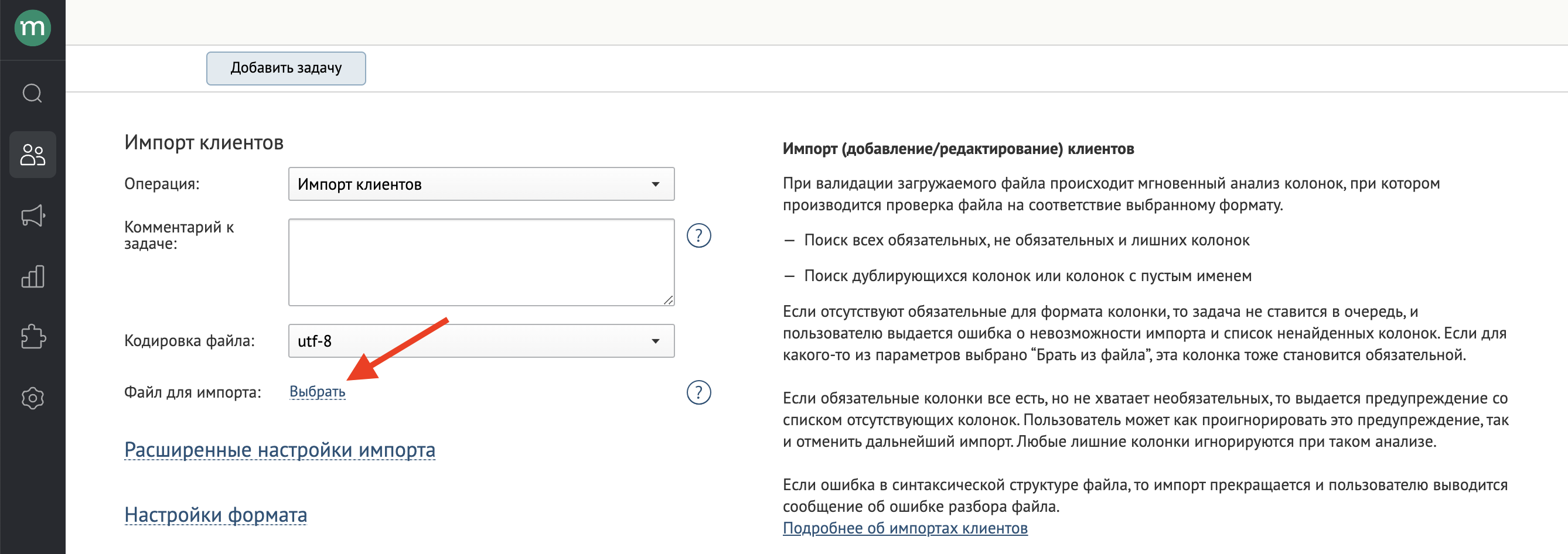Click the green Mindbox logo icon
This screenshot has height=554, width=1568.
click(x=32, y=28)
